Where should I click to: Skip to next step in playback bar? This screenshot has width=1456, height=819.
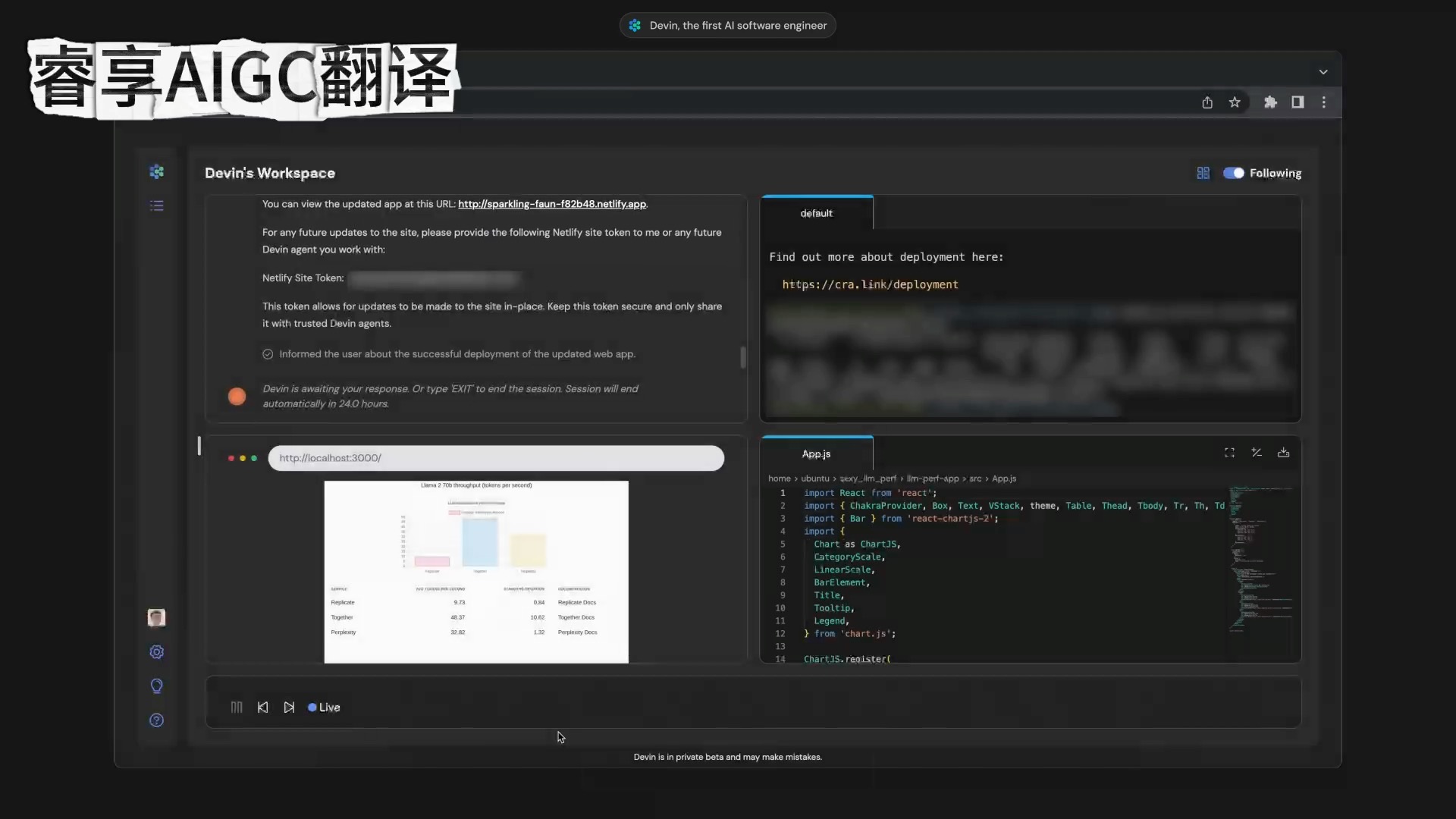tap(289, 708)
